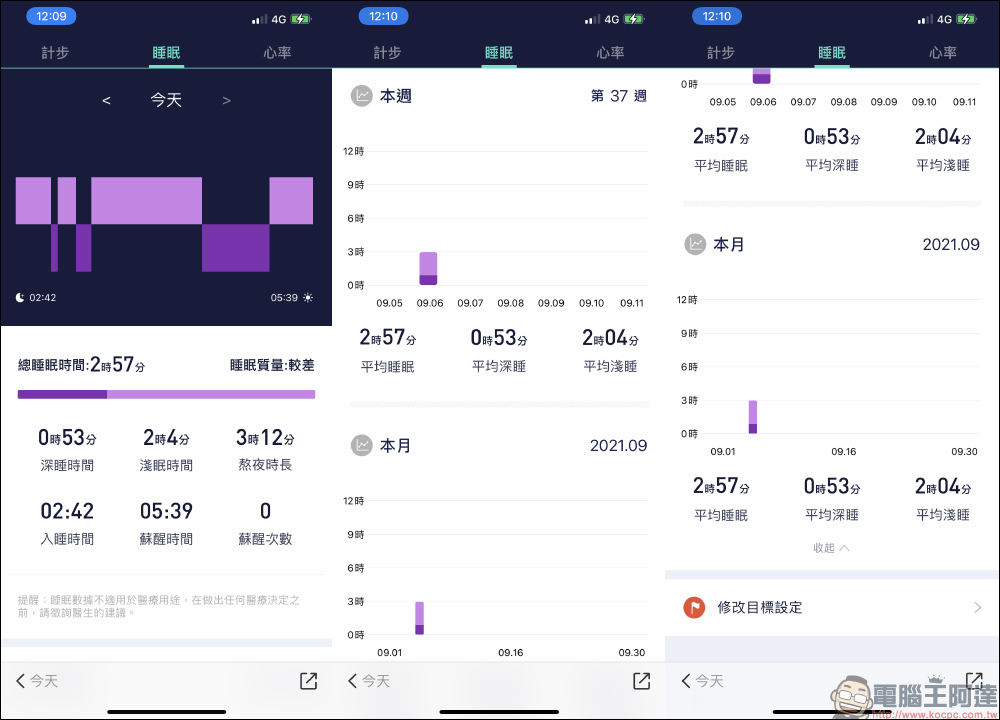The image size is (1000, 720).
Task: Go to next day with right arrow
Action: [x=226, y=100]
